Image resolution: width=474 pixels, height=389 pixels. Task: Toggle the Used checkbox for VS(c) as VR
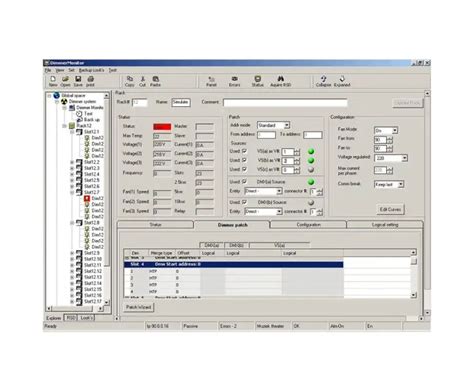coord(245,169)
